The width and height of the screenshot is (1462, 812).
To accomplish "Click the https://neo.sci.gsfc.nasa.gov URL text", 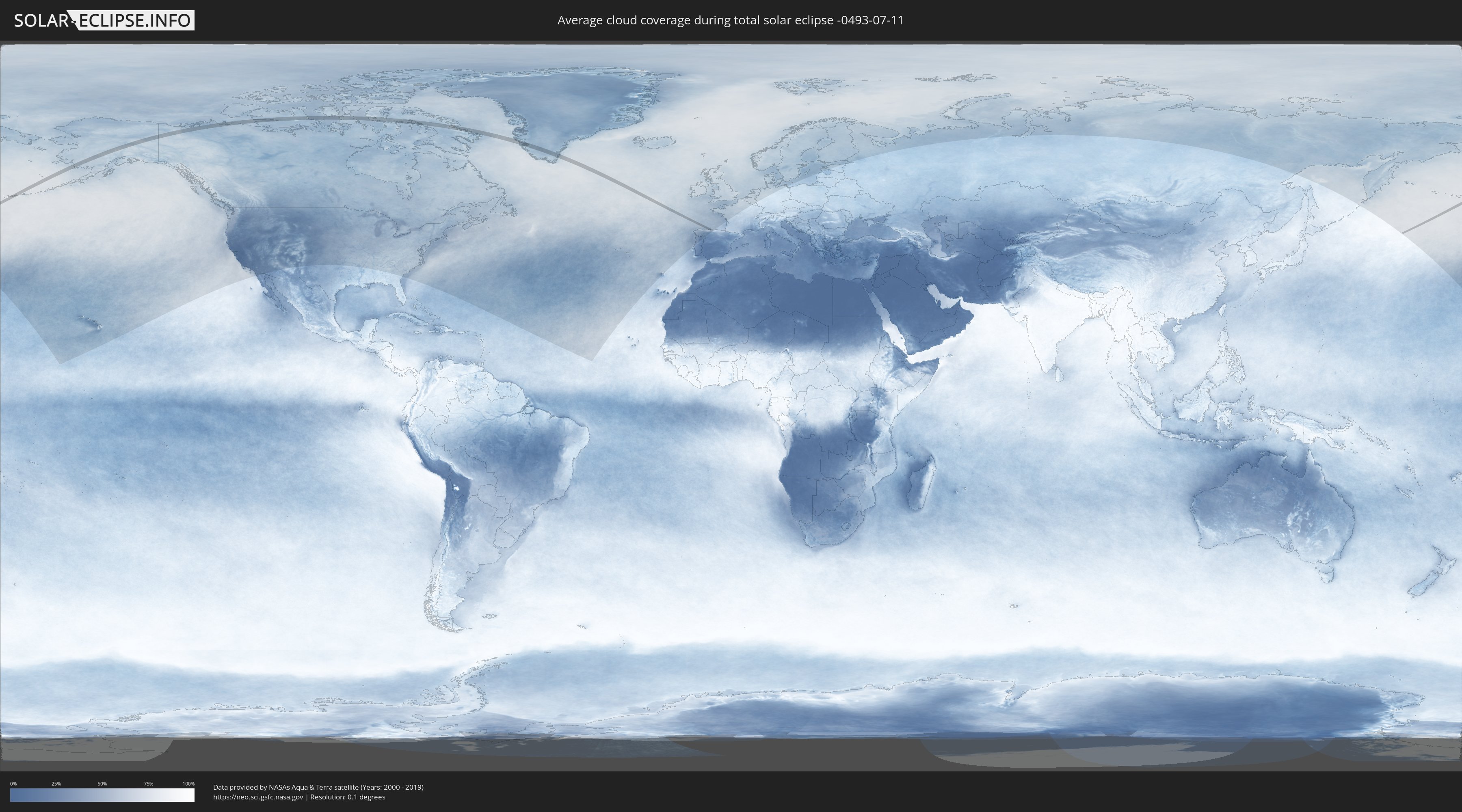I will [x=258, y=797].
